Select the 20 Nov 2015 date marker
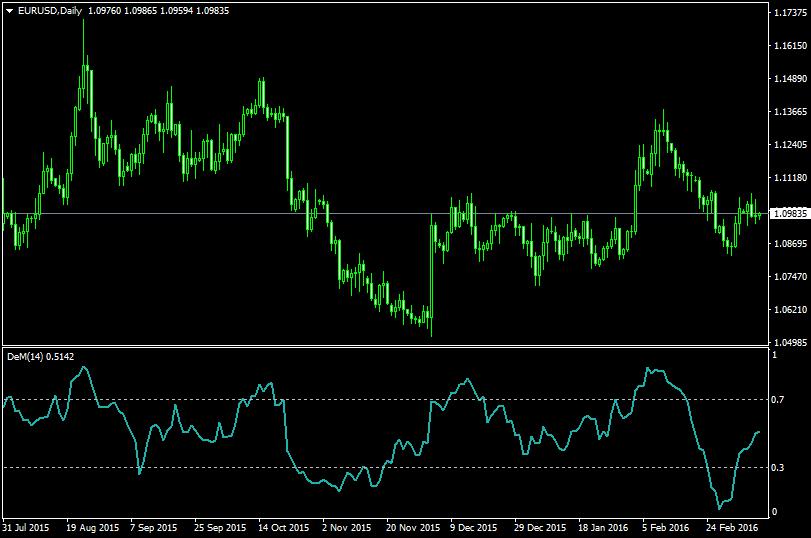The height and width of the screenshot is (538, 811). (413, 528)
